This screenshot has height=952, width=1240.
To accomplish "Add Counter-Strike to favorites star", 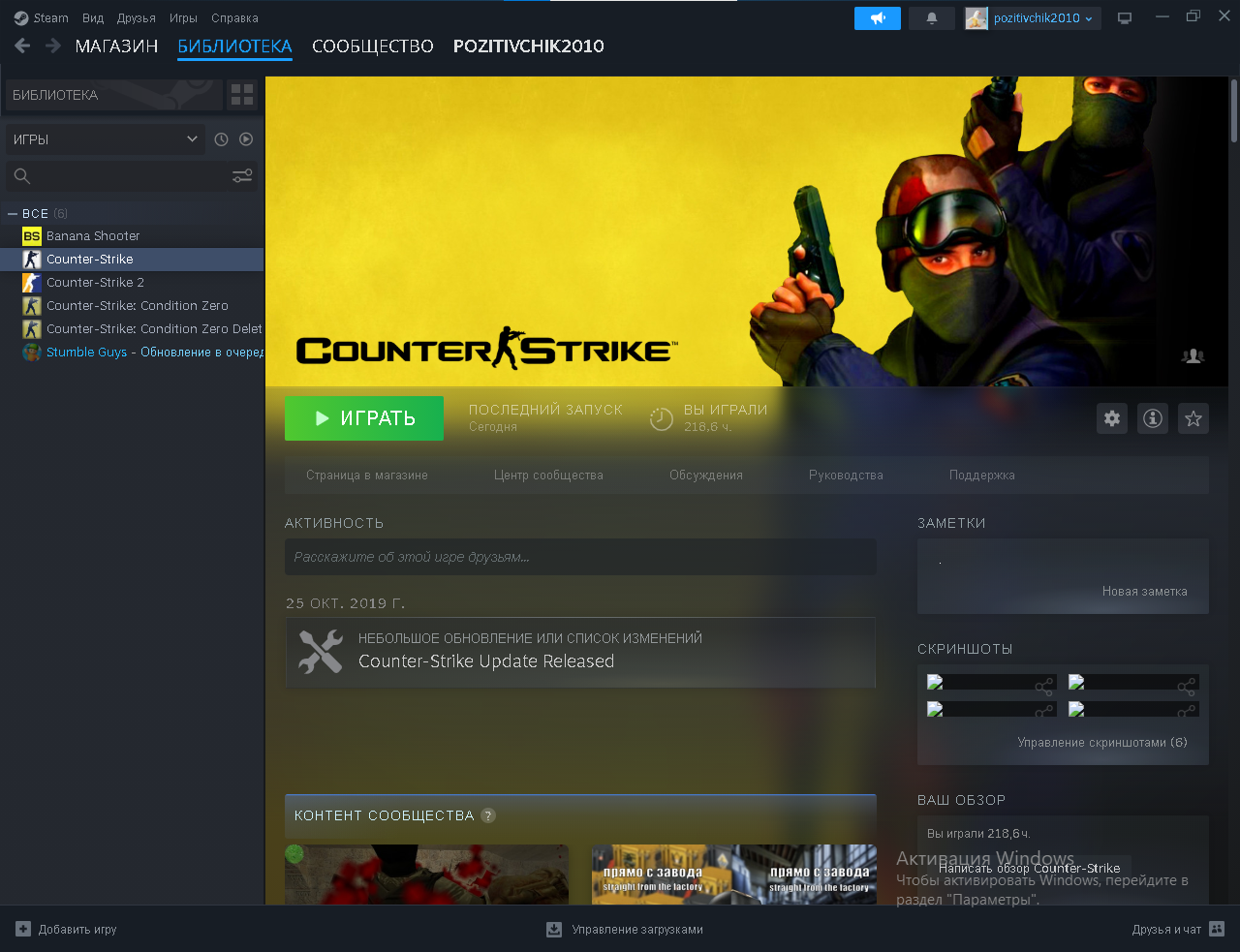I will tap(1193, 418).
